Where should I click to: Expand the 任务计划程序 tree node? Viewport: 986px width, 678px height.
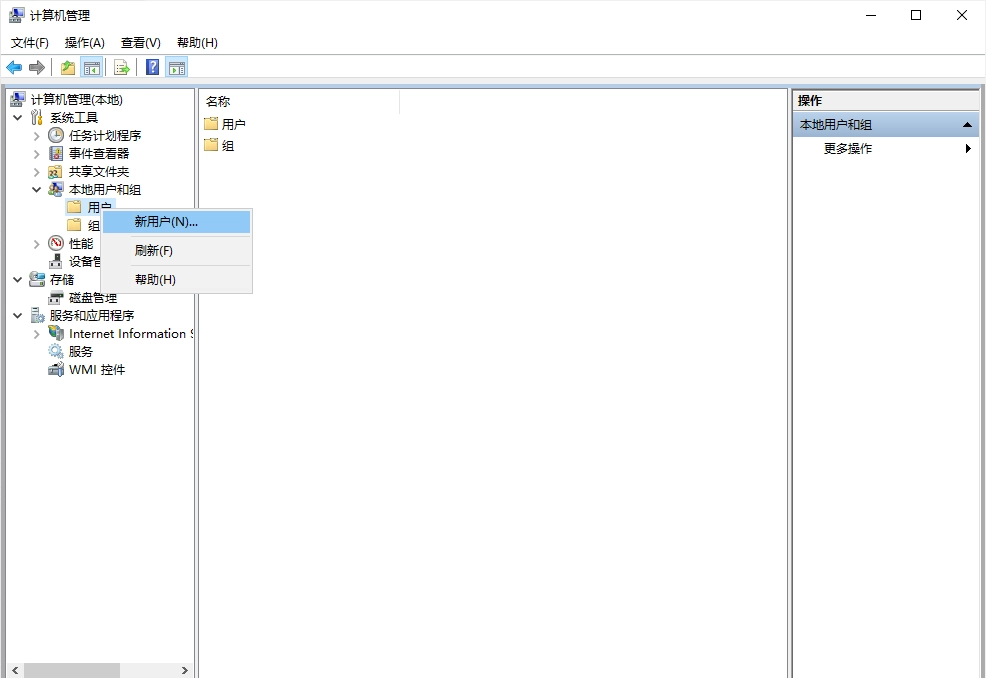(x=37, y=136)
